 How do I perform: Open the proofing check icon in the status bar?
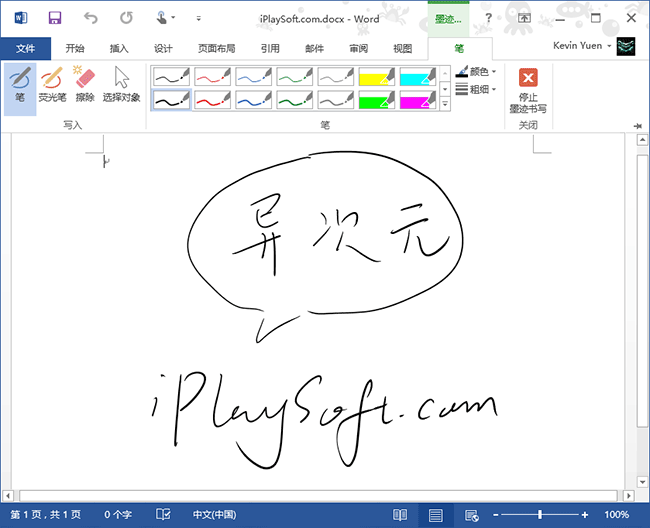click(163, 514)
